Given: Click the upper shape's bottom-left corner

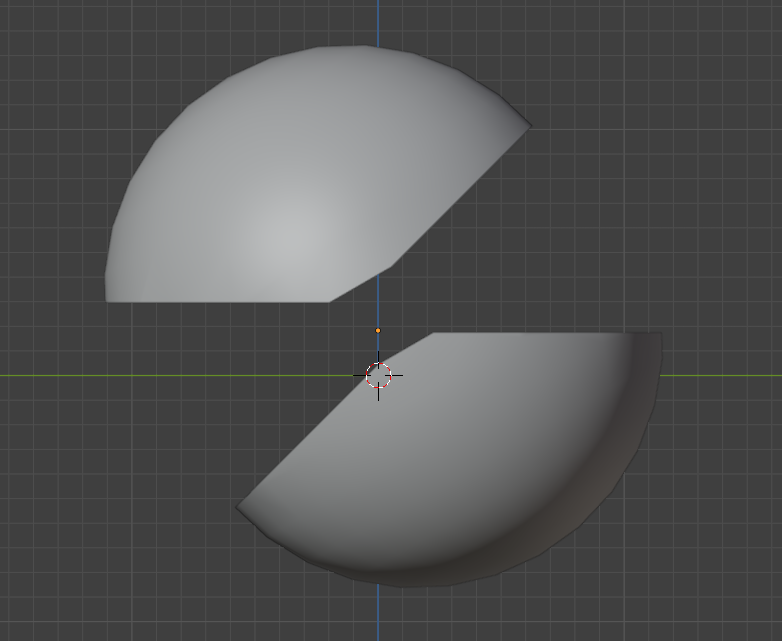Looking at the screenshot, I should (x=108, y=299).
